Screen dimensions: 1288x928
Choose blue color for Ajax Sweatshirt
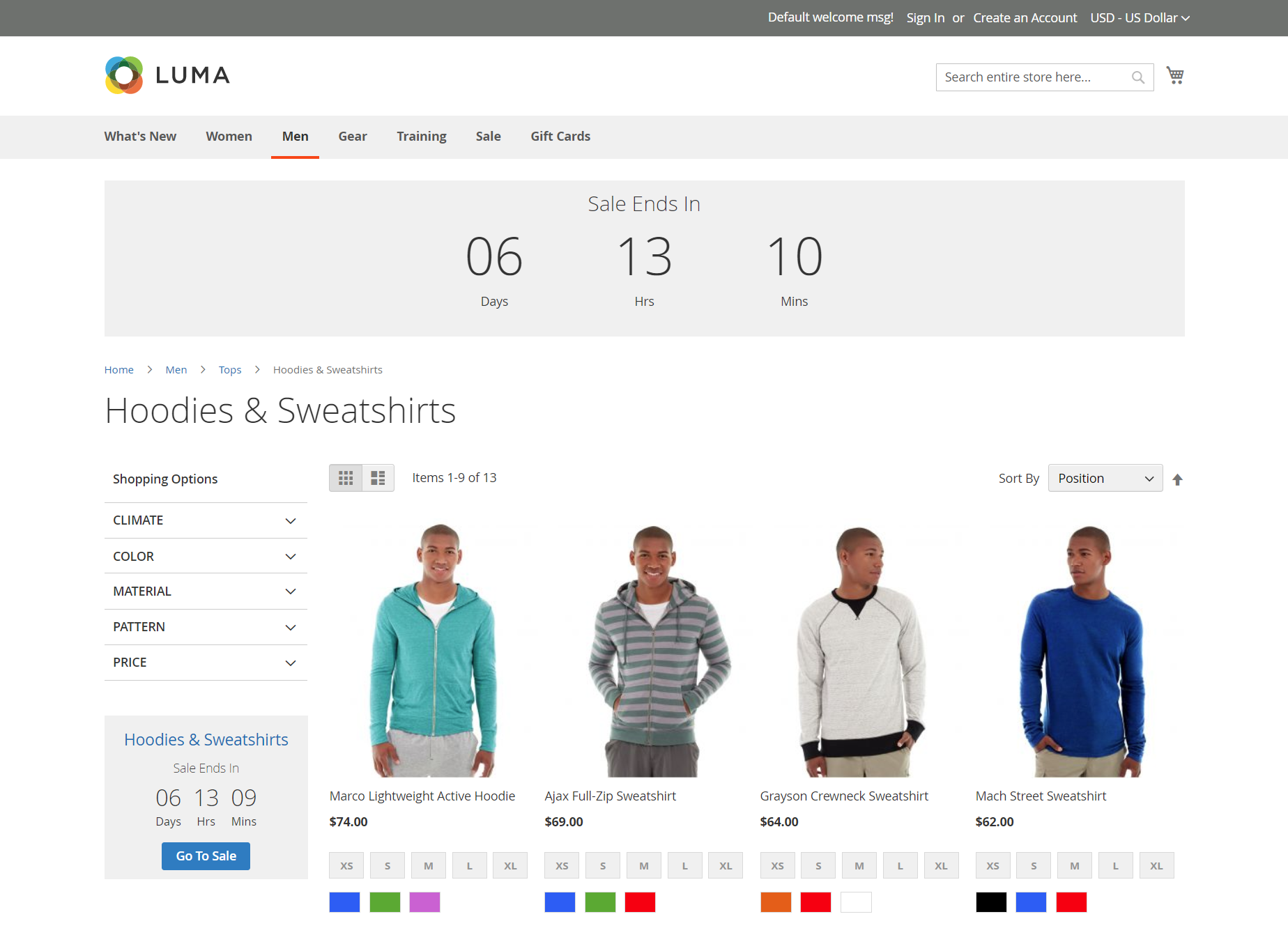560,902
